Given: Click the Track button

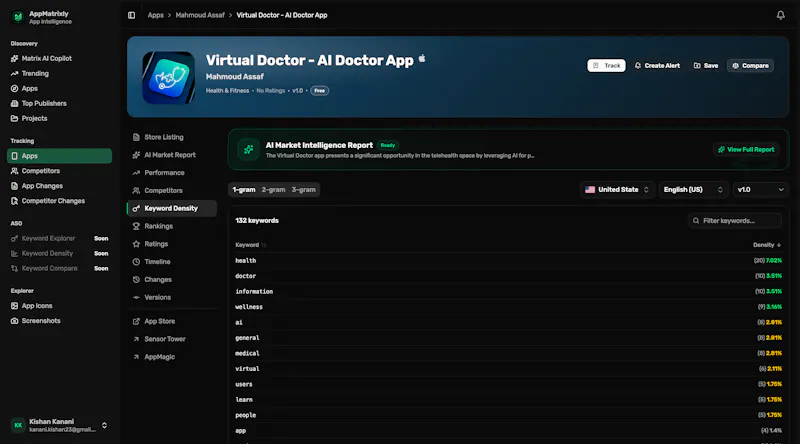Looking at the screenshot, I should [606, 66].
